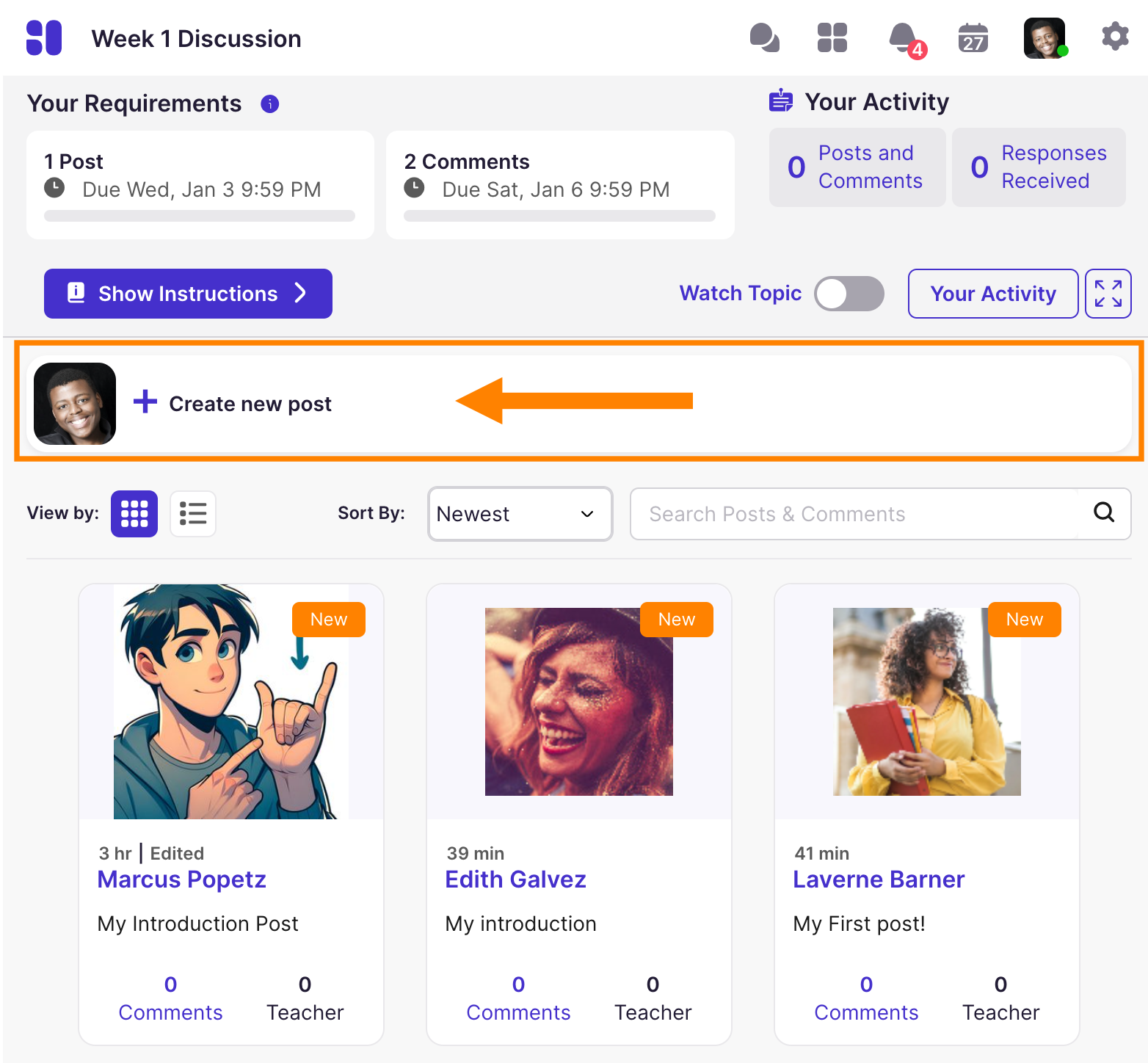The image size is (1148, 1063).
Task: Expand Show Instructions
Action: click(x=187, y=294)
